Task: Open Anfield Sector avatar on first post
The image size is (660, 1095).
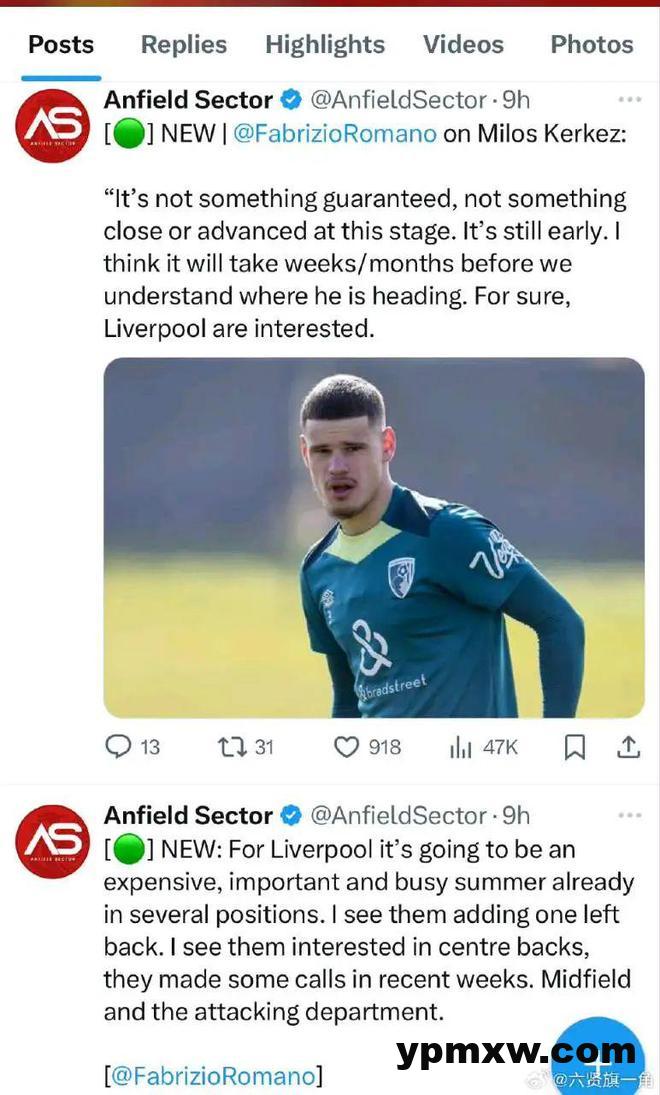Action: coord(53,125)
